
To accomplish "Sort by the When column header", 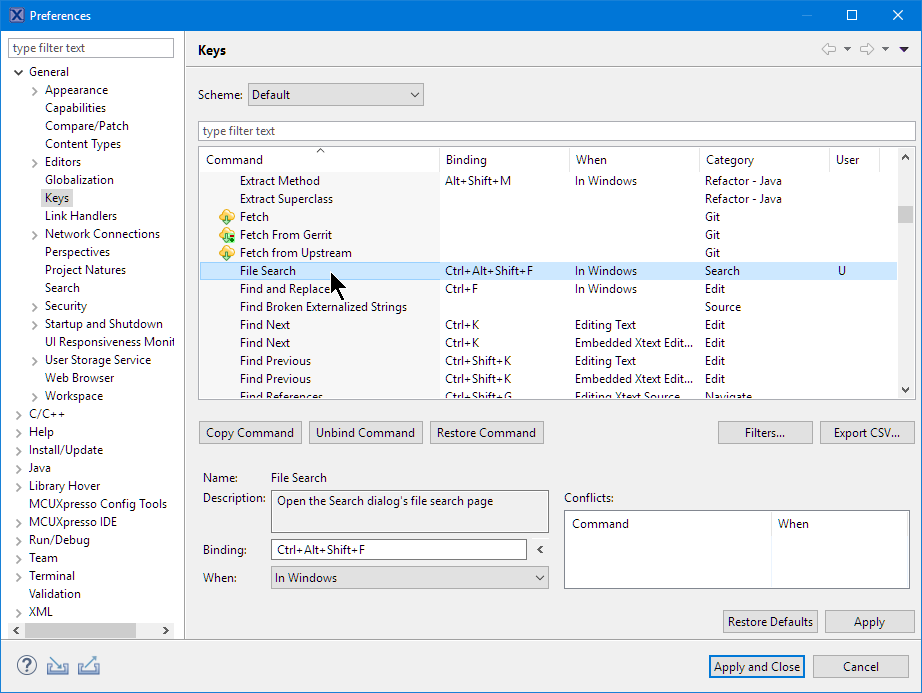I will 634,160.
